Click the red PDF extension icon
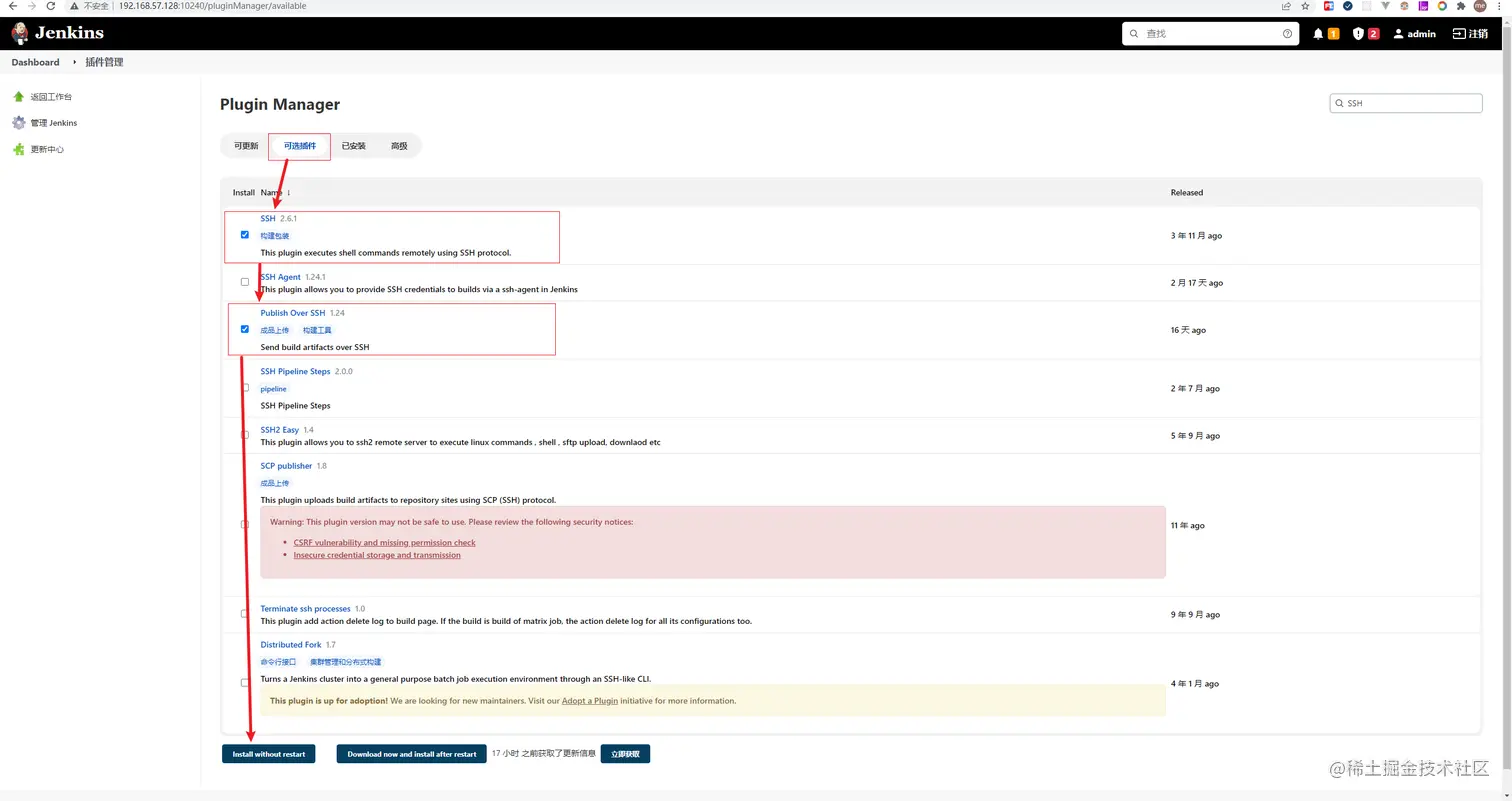 (x=1329, y=6)
